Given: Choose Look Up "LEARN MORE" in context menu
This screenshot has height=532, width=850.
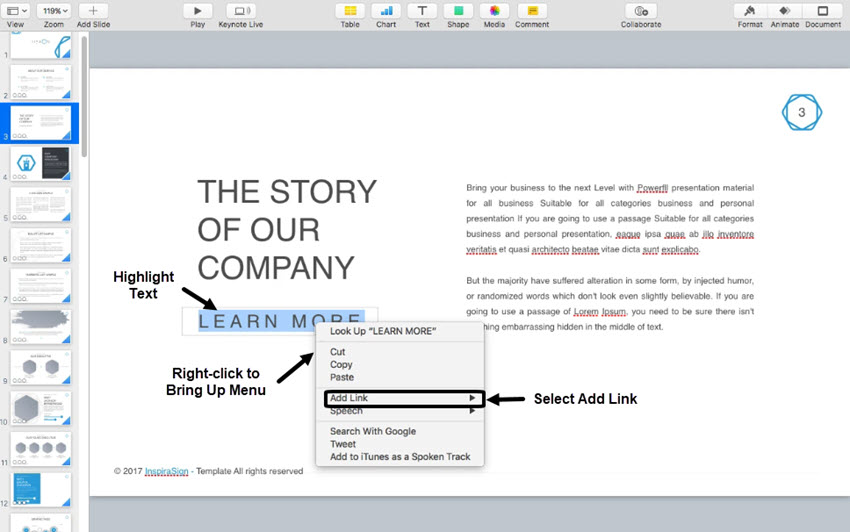Looking at the screenshot, I should tap(400, 331).
